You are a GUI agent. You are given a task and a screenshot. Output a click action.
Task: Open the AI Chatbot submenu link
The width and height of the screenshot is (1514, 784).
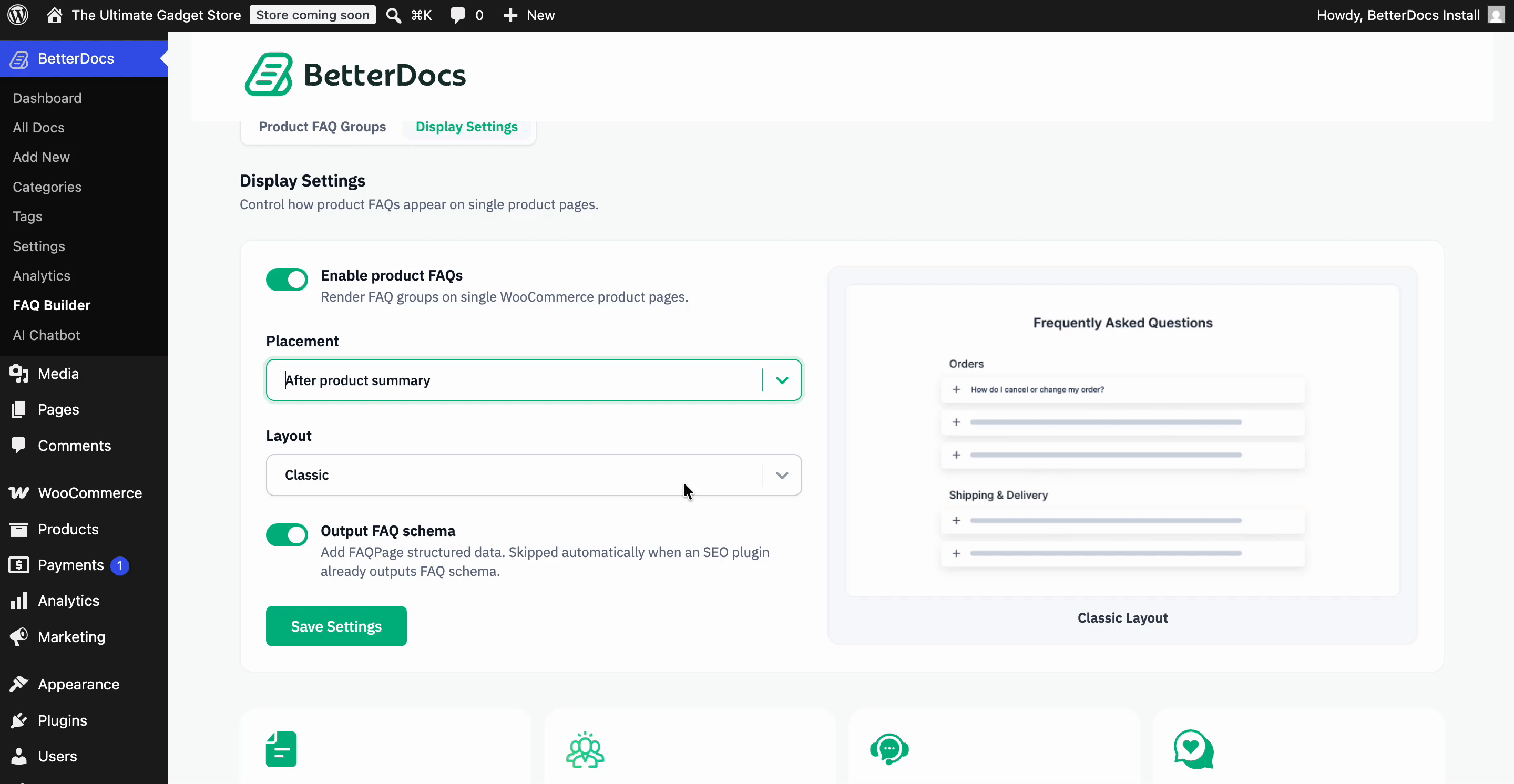[x=46, y=335]
